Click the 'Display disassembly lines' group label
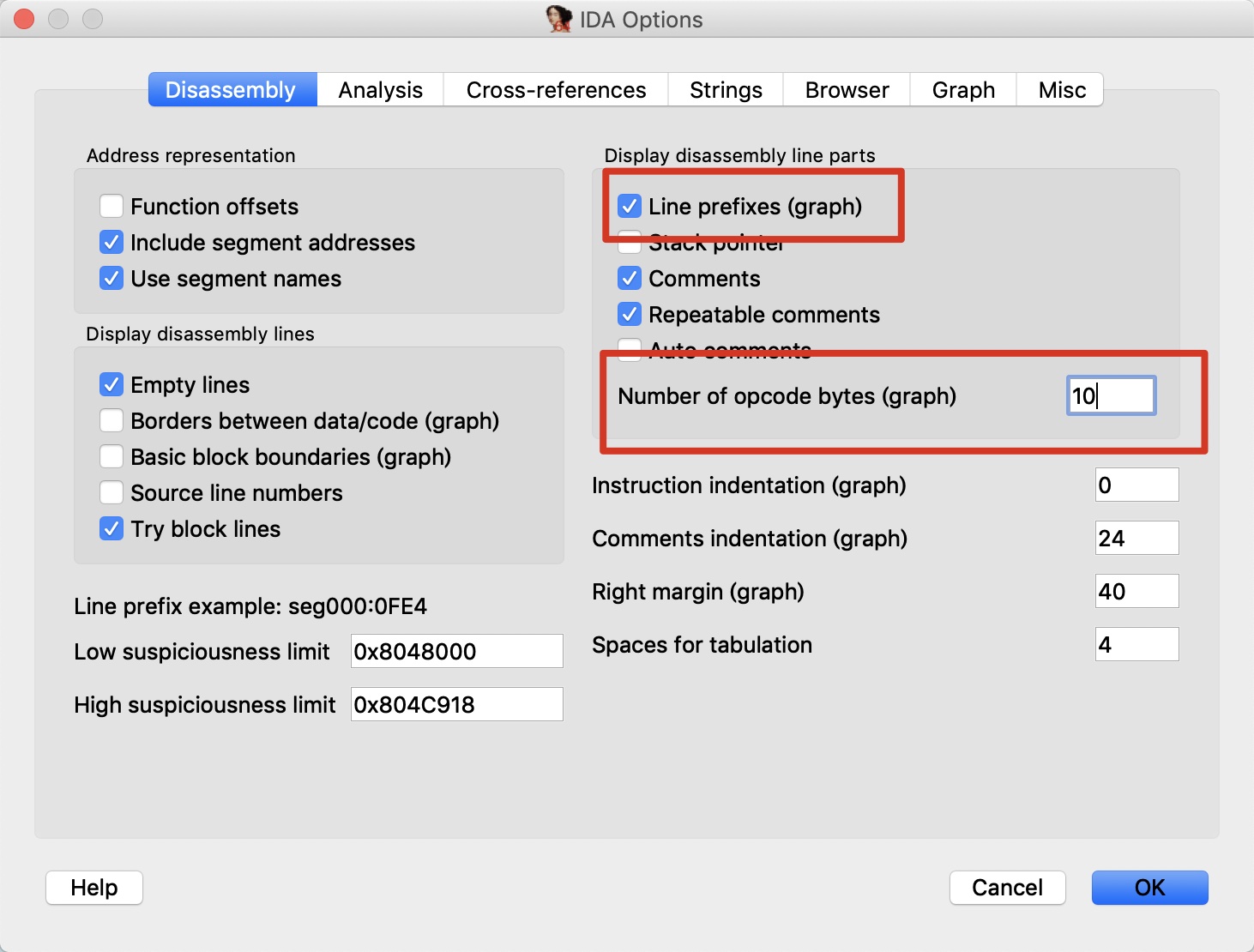 point(200,334)
